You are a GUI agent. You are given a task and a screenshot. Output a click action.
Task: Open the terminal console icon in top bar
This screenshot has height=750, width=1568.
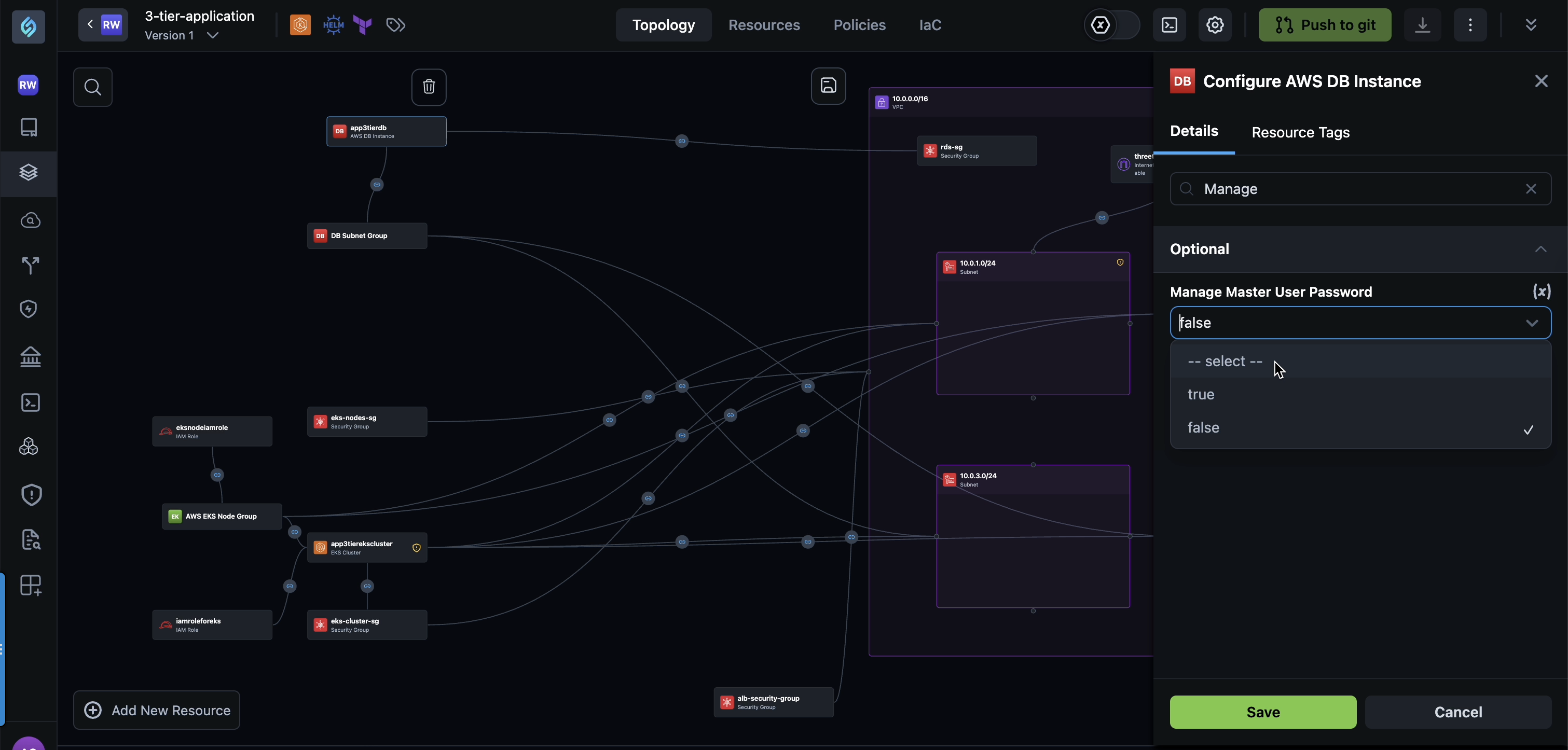click(x=1168, y=25)
